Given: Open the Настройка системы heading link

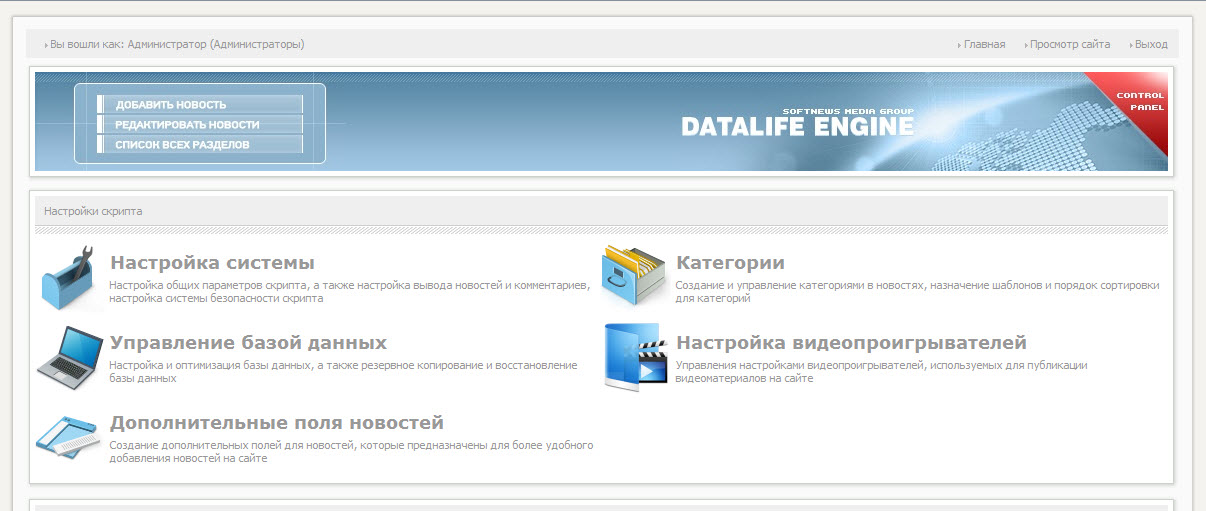Looking at the screenshot, I should pos(212,263).
